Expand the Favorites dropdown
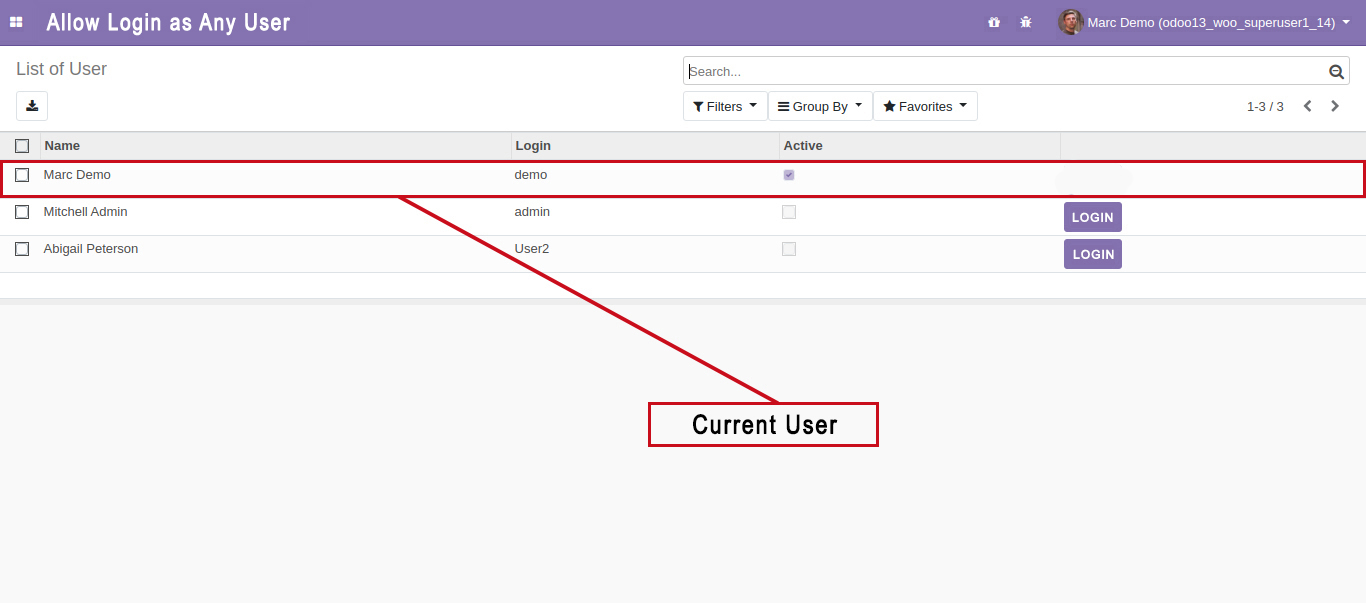The width and height of the screenshot is (1366, 603). pos(925,106)
